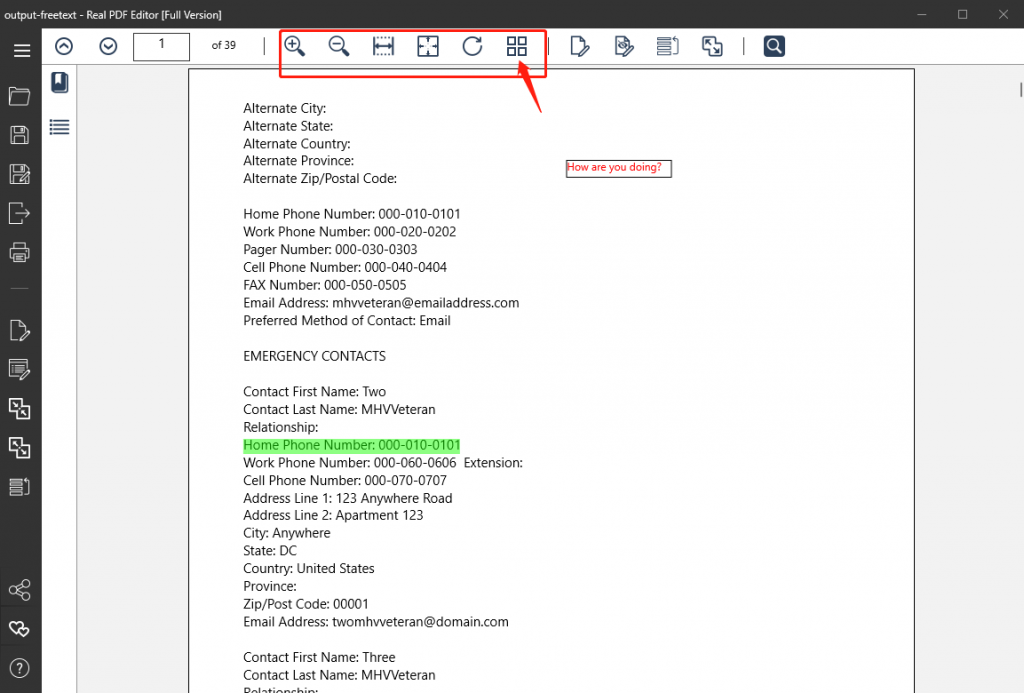Image resolution: width=1024 pixels, height=693 pixels.
Task: Open help with the question mark icon
Action: 20,668
